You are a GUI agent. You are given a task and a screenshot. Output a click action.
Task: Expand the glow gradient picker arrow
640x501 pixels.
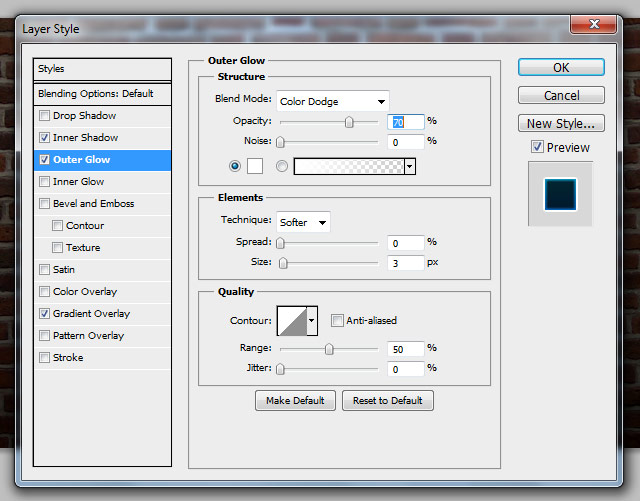(x=410, y=167)
